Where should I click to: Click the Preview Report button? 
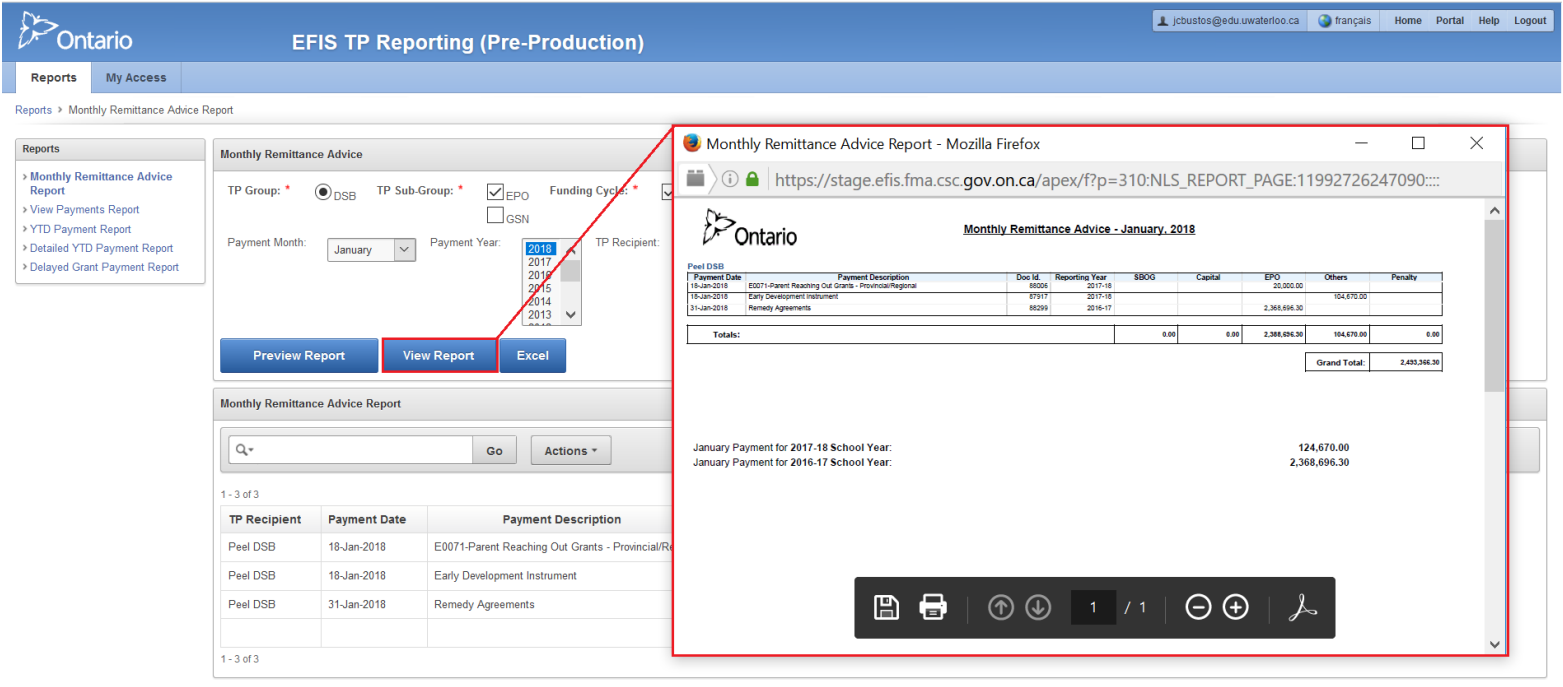[298, 356]
